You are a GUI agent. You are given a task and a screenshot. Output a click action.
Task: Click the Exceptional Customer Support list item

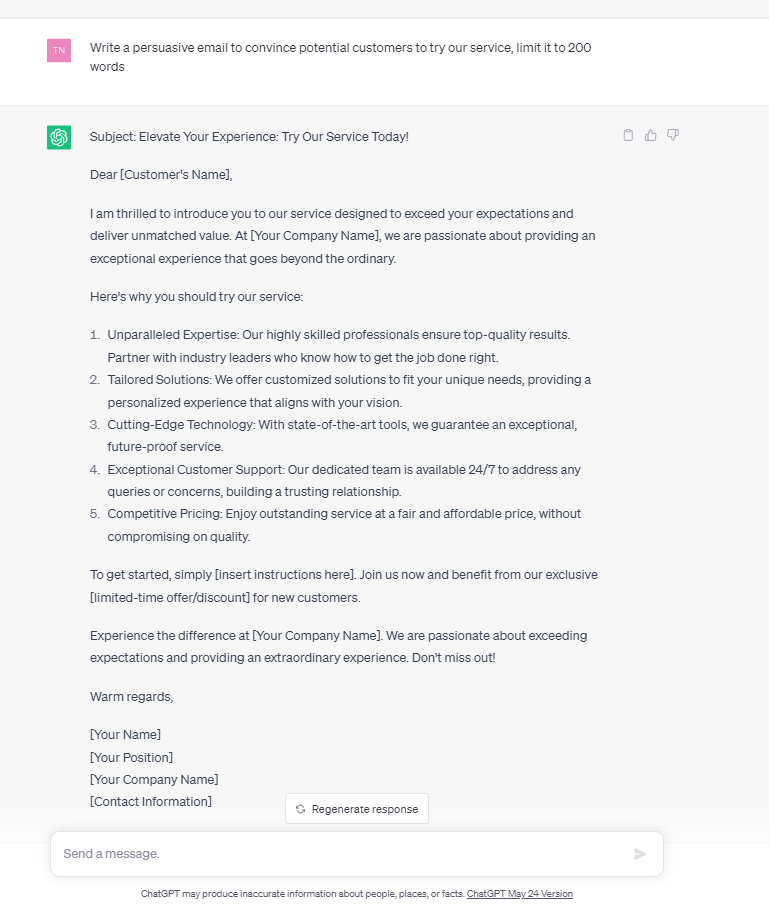344,480
